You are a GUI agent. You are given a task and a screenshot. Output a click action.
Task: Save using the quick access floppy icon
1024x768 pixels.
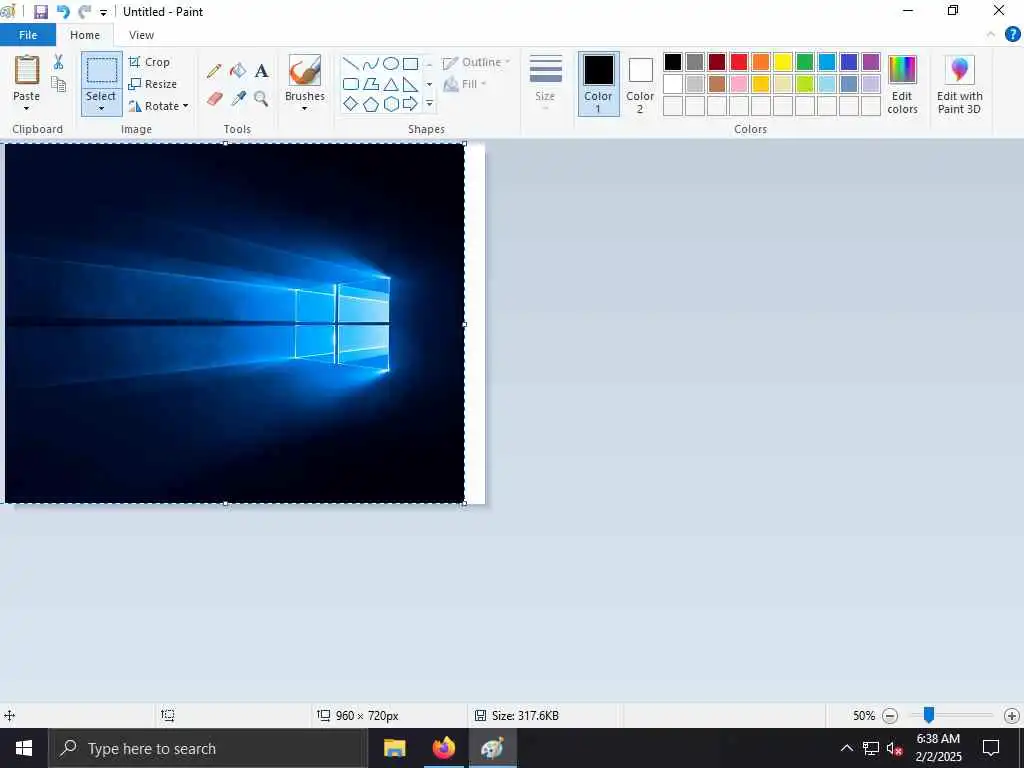[x=41, y=12]
